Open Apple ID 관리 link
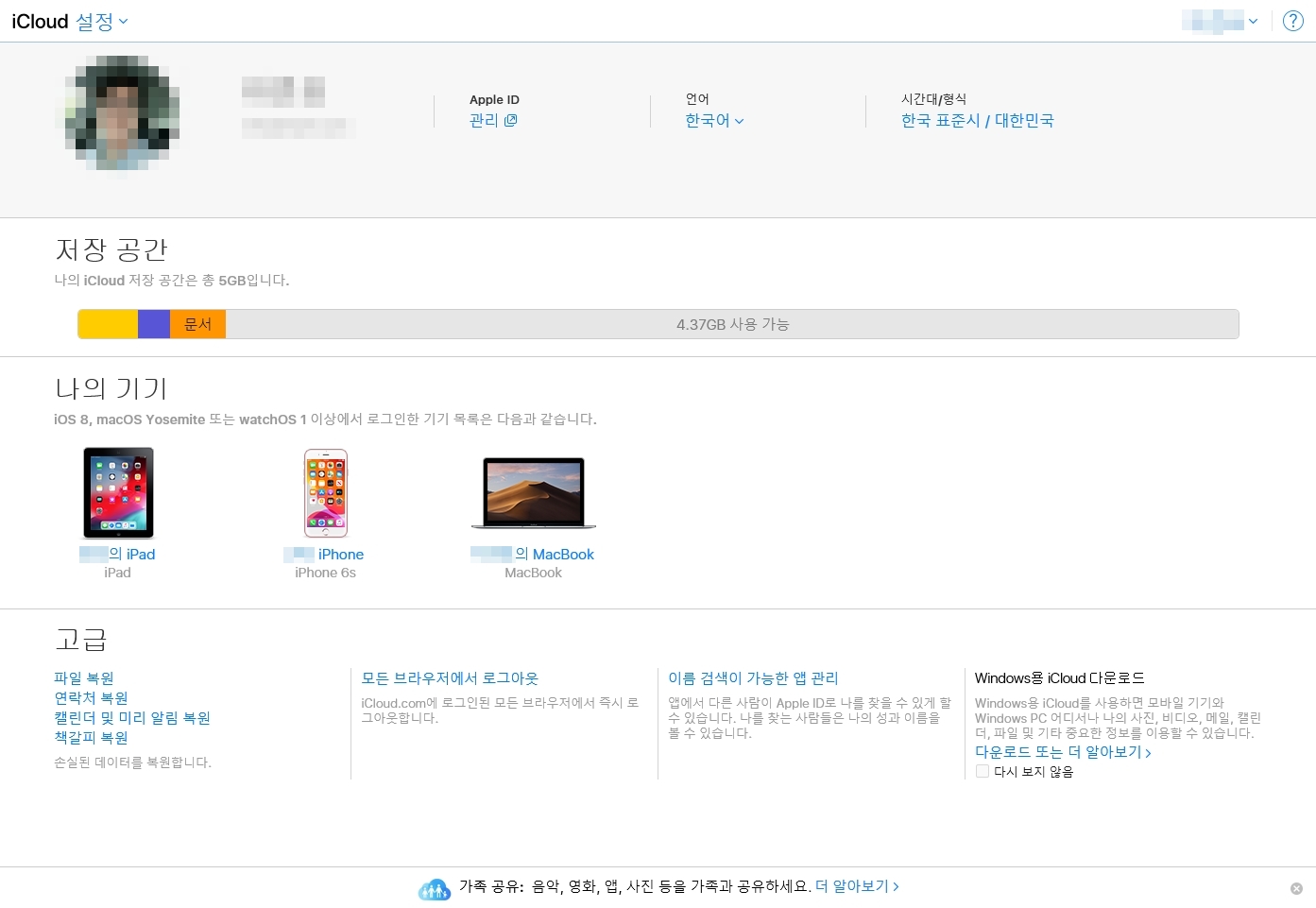This screenshot has height=908, width=1316. [493, 120]
